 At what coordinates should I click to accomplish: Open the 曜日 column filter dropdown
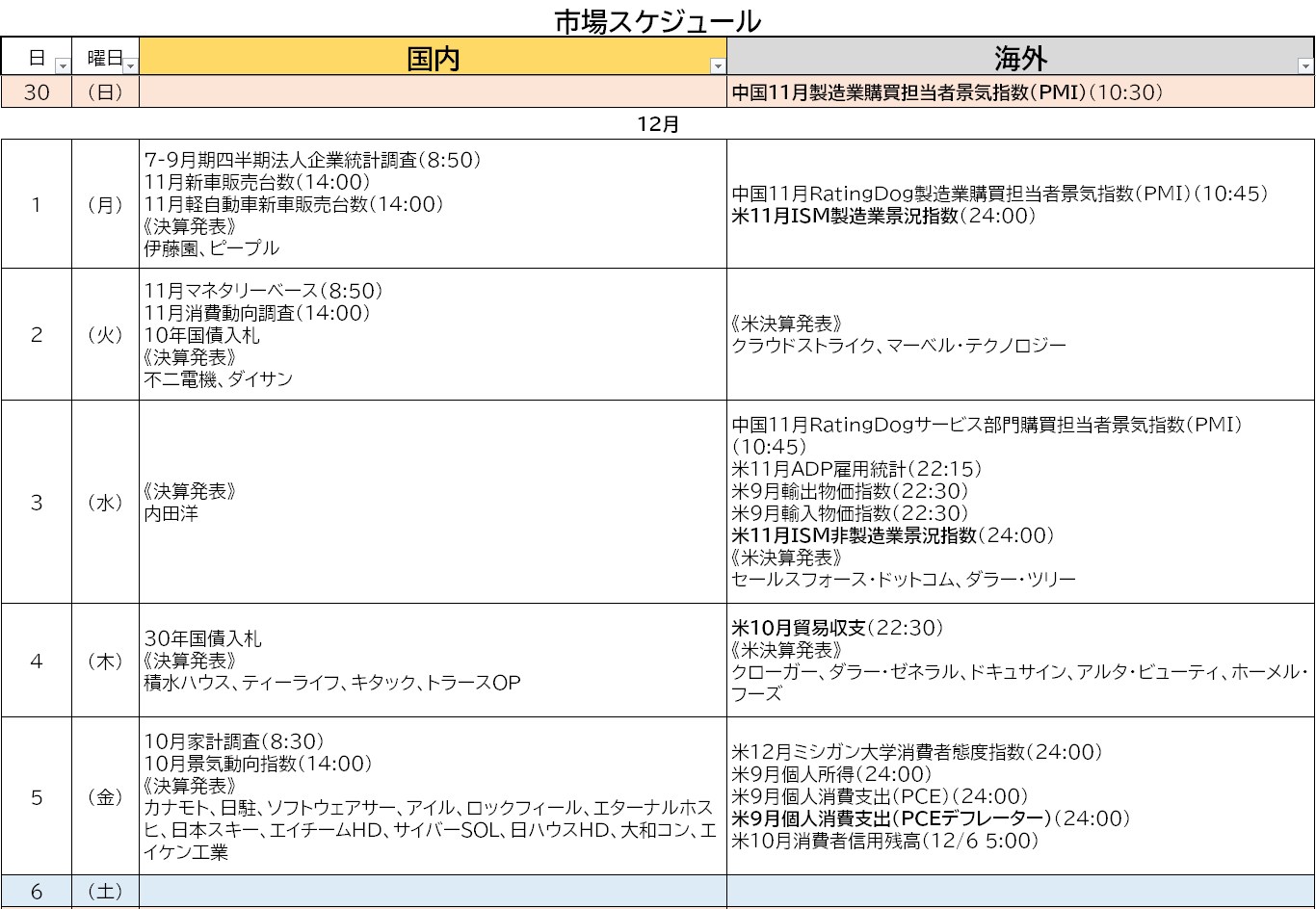pyautogui.click(x=130, y=66)
